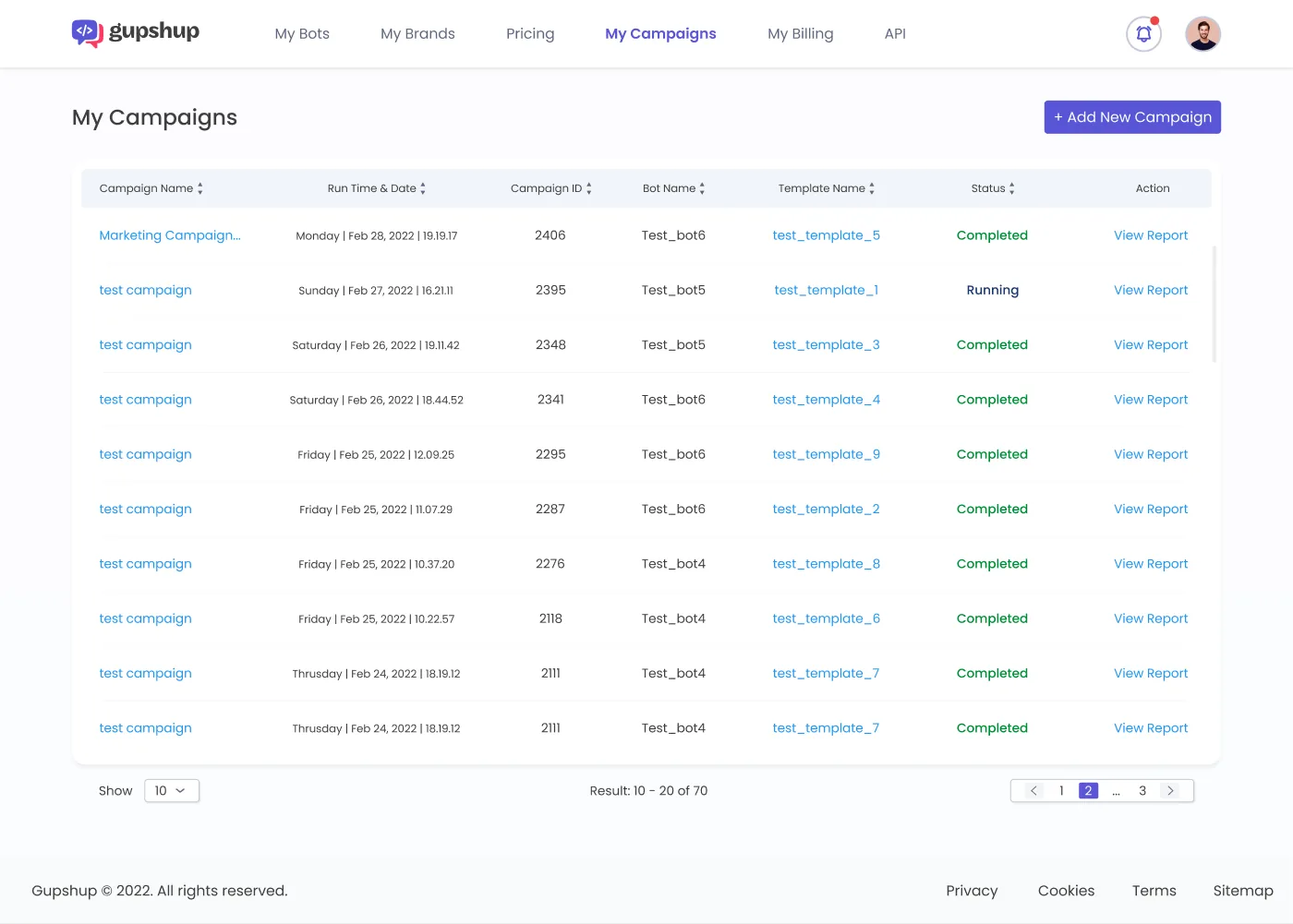1293x924 pixels.
Task: Open test_template_6 link
Action: (827, 618)
